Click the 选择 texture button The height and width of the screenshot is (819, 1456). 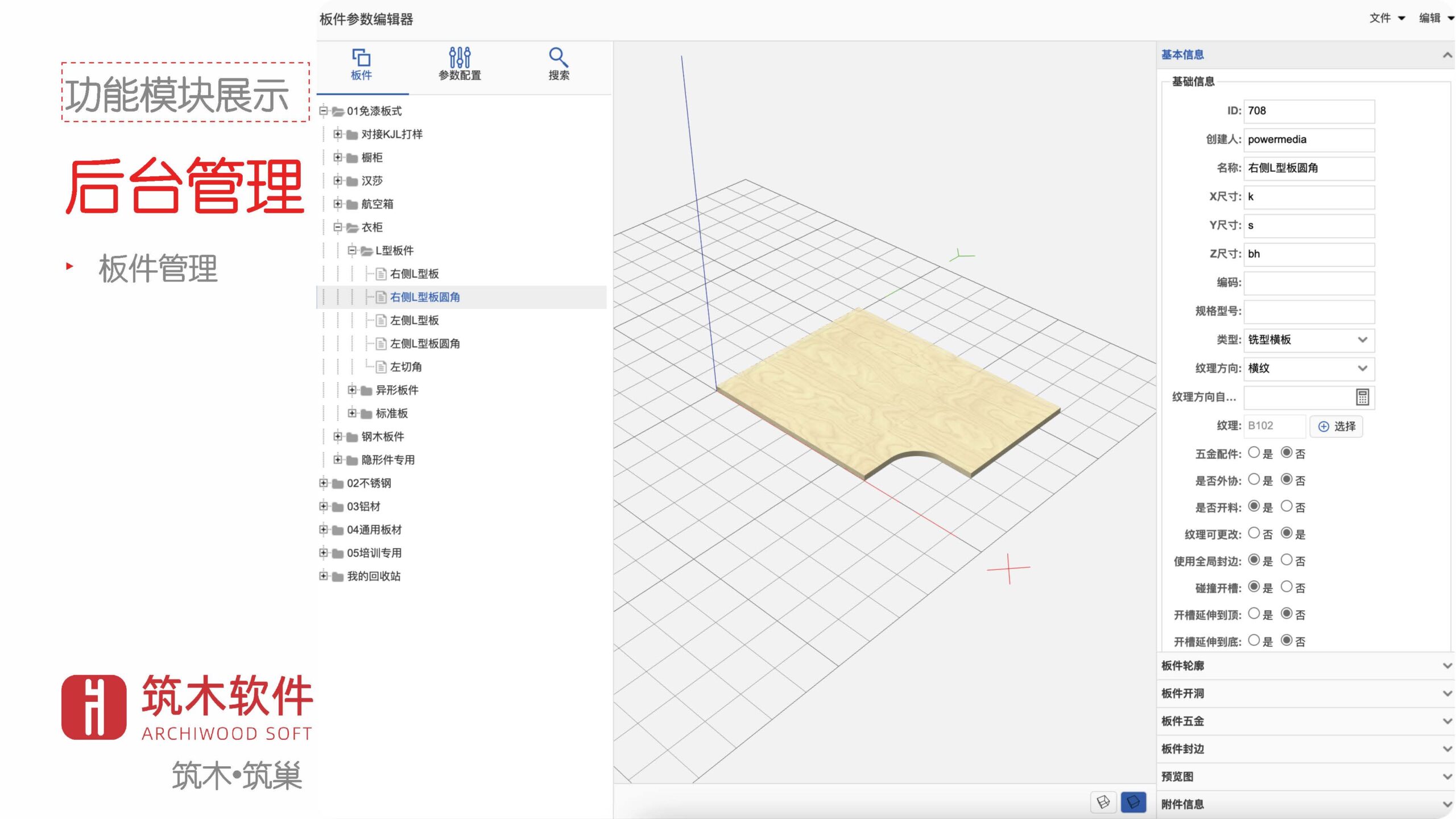click(1337, 426)
